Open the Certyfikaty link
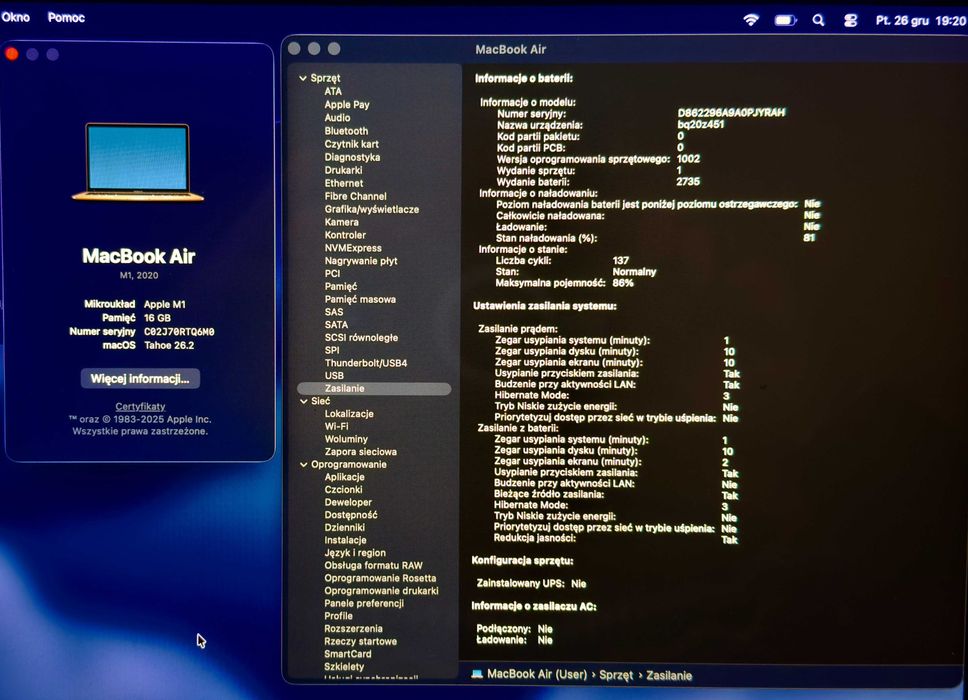Image resolution: width=968 pixels, height=700 pixels. tap(140, 406)
